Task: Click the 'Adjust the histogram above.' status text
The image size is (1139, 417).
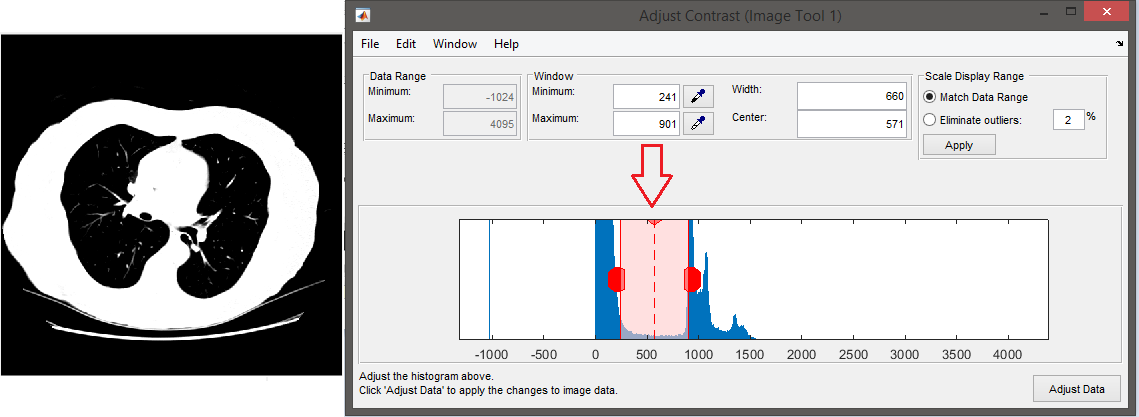Action: (426, 376)
